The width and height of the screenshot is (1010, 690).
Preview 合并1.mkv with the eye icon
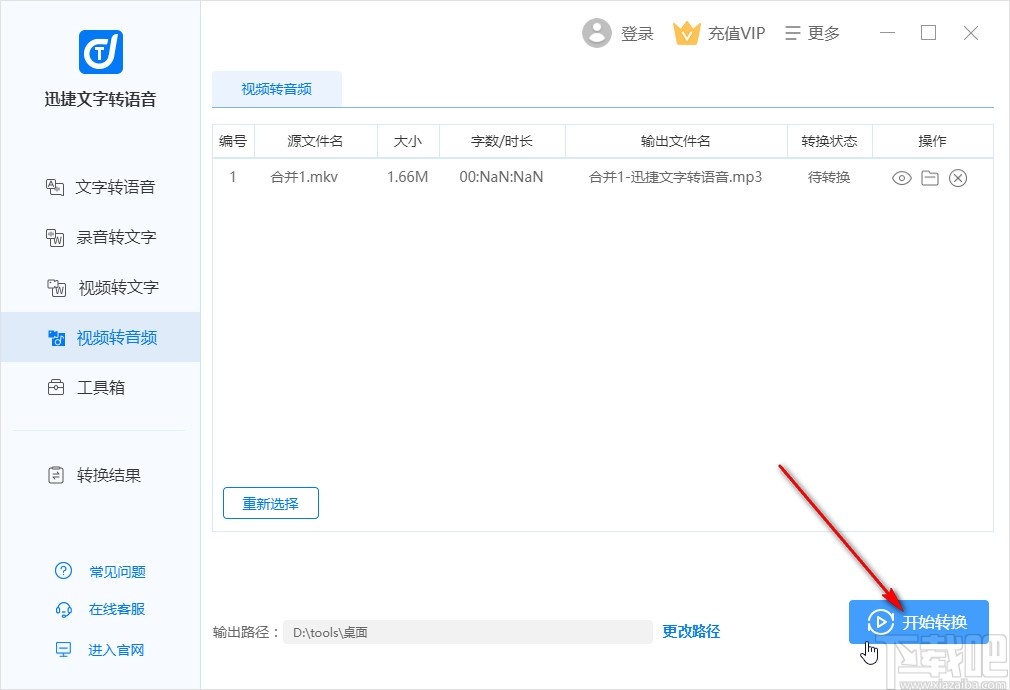(901, 177)
